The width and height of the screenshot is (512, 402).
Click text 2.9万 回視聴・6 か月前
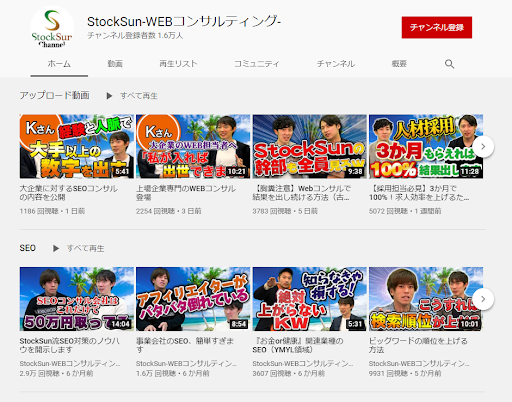click(x=56, y=373)
